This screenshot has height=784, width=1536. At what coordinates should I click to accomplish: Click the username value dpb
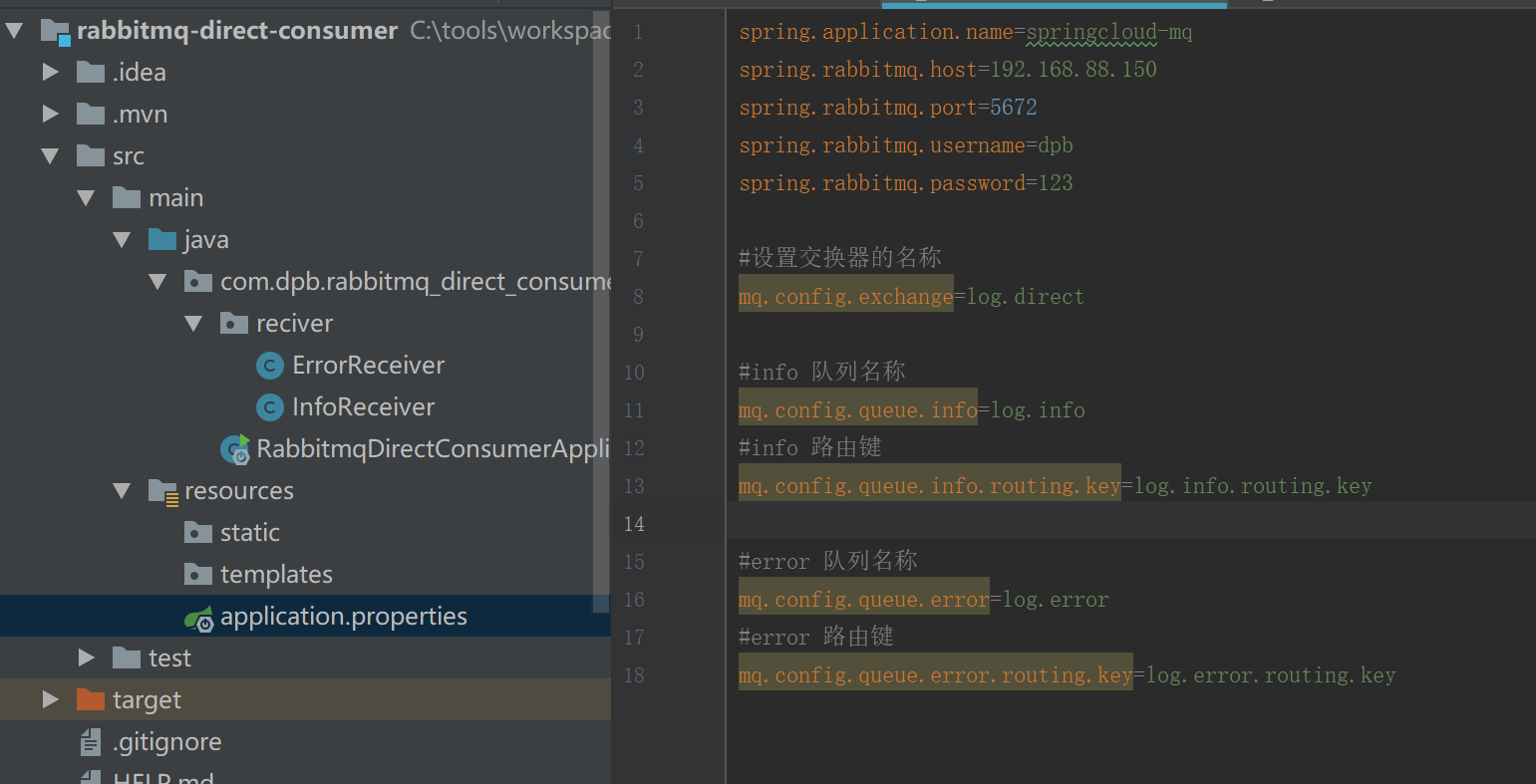(1056, 145)
